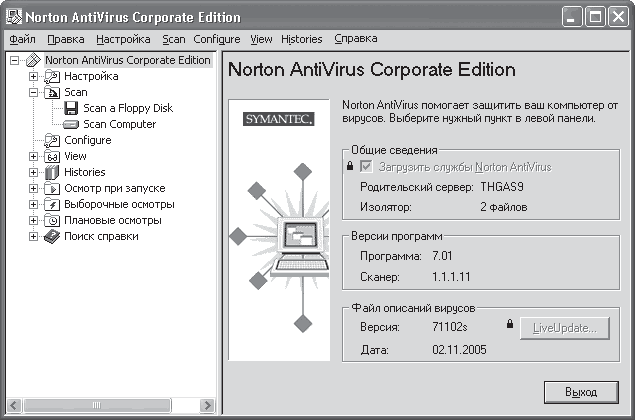This screenshot has height=420, width=635.
Task: Minimize the Norton AntiVirus window
Action: point(572,17)
